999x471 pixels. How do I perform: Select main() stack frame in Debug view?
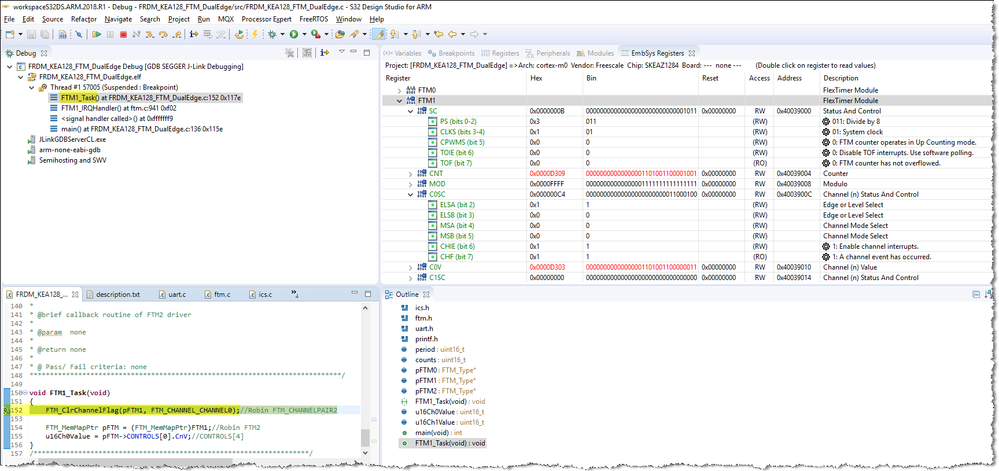point(135,129)
